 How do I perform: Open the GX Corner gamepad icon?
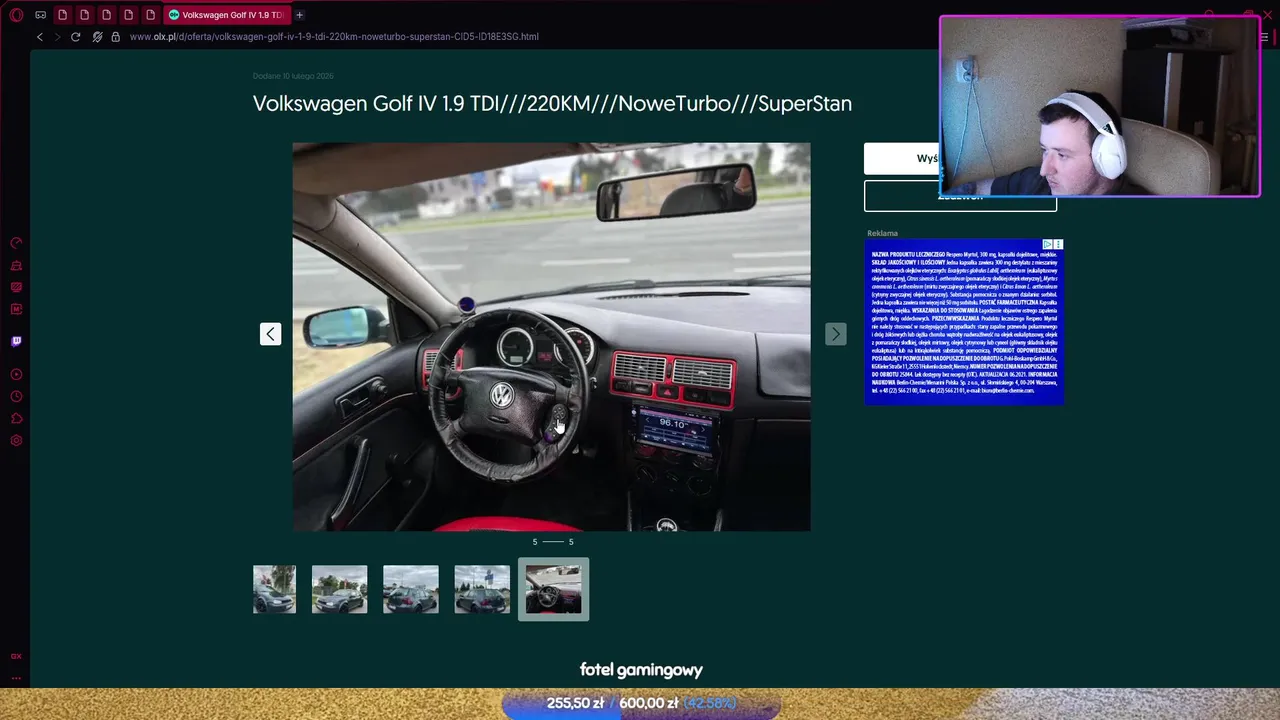coord(40,15)
